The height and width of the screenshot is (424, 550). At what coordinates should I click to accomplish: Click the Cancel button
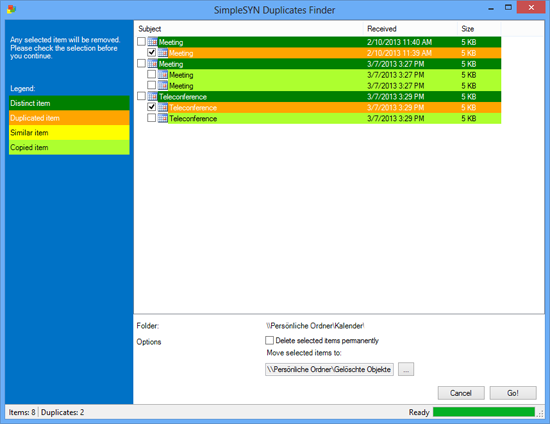461,393
